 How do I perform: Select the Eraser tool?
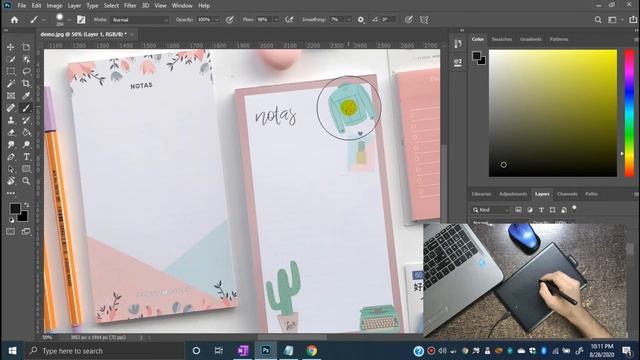11,133
